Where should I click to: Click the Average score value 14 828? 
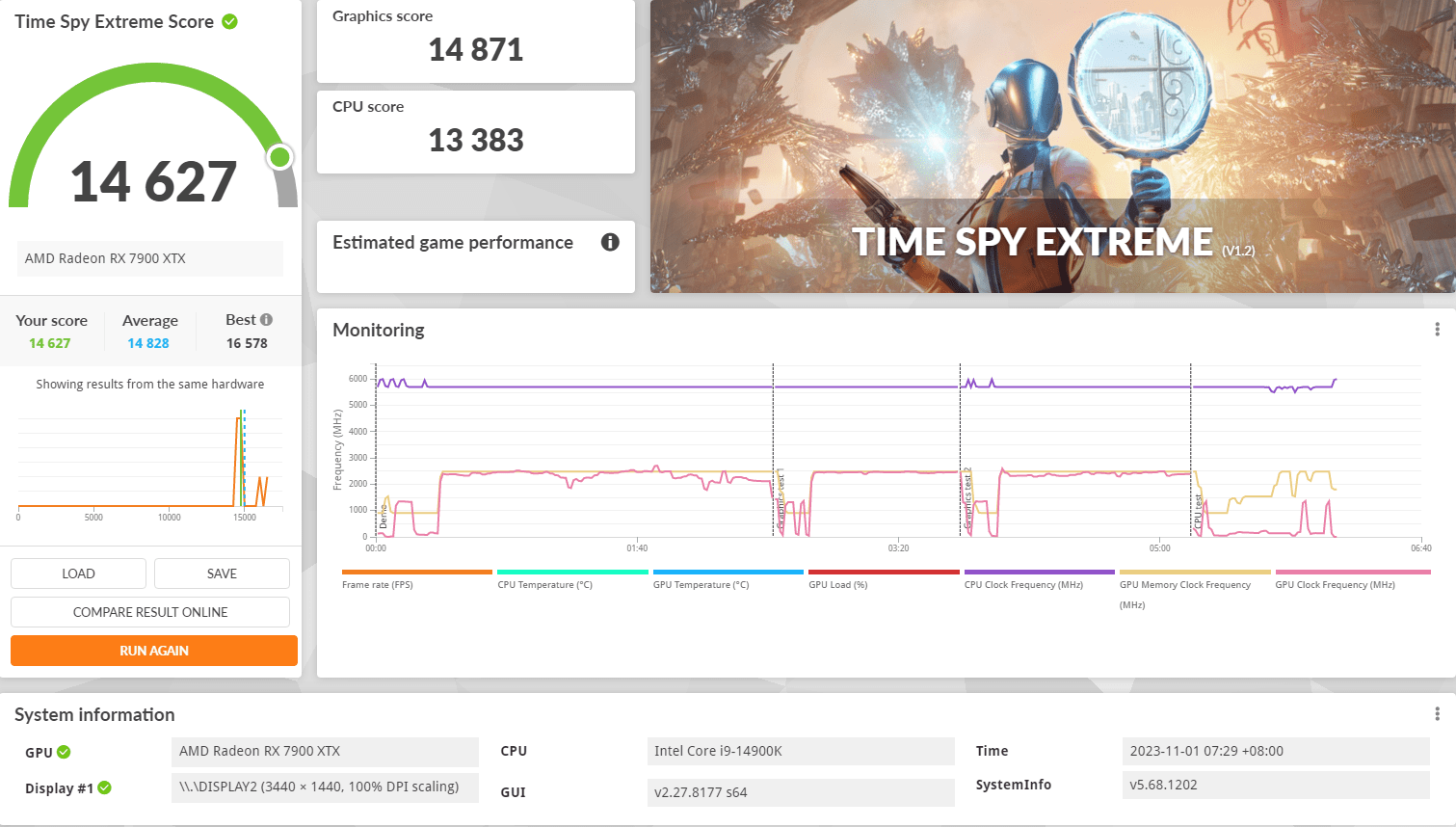(x=148, y=343)
